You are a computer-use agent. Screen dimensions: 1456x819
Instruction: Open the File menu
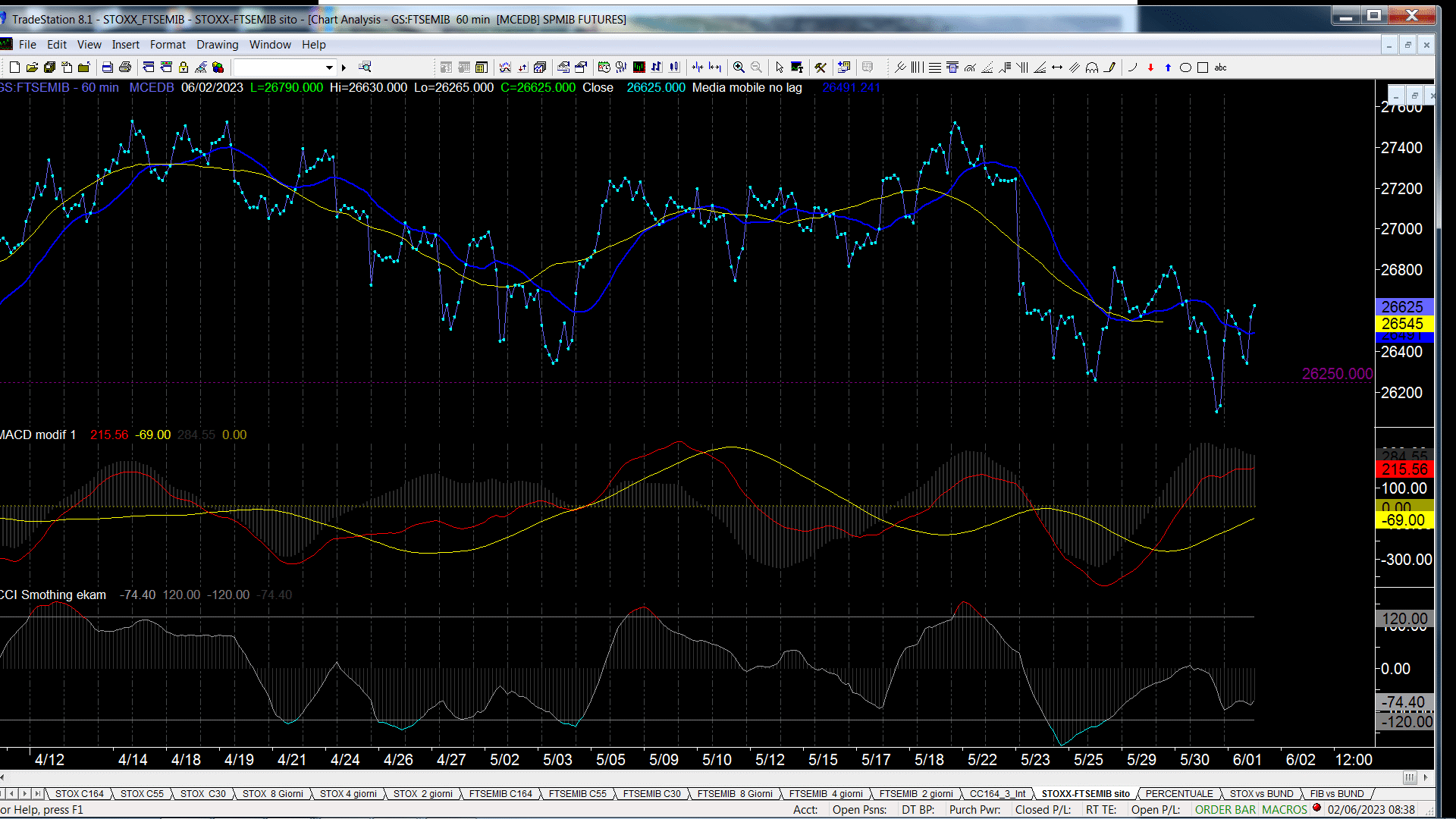(27, 45)
